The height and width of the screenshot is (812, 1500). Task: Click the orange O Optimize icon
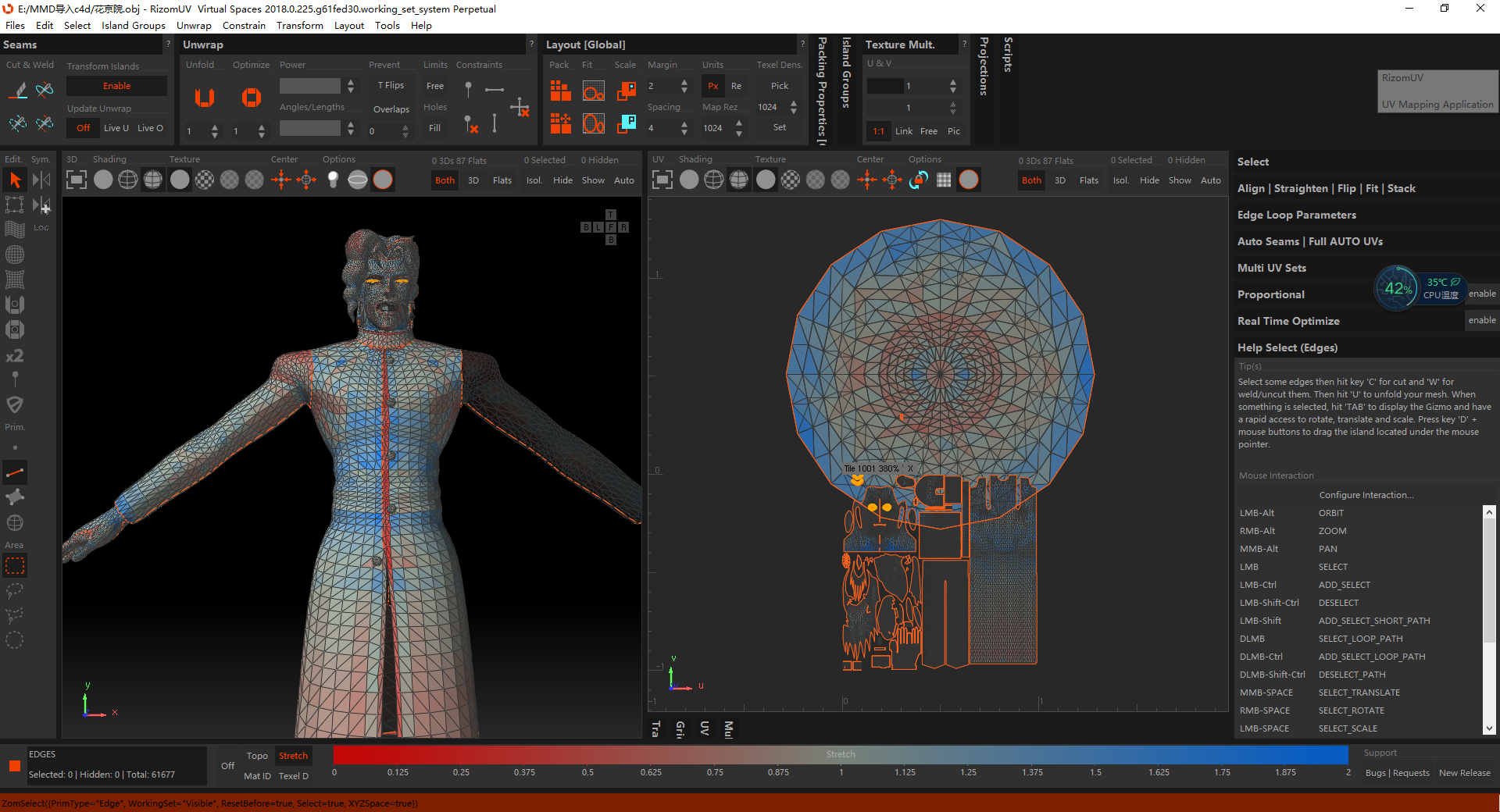pyautogui.click(x=251, y=98)
